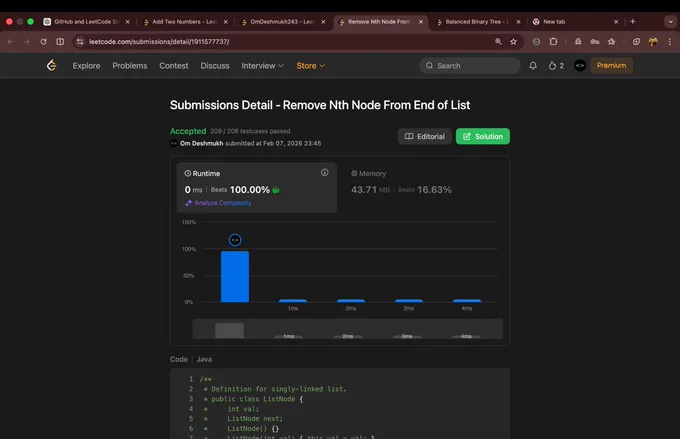Close the GitHub and LeetCode tab
This screenshot has width=680, height=439.
[x=128, y=22]
